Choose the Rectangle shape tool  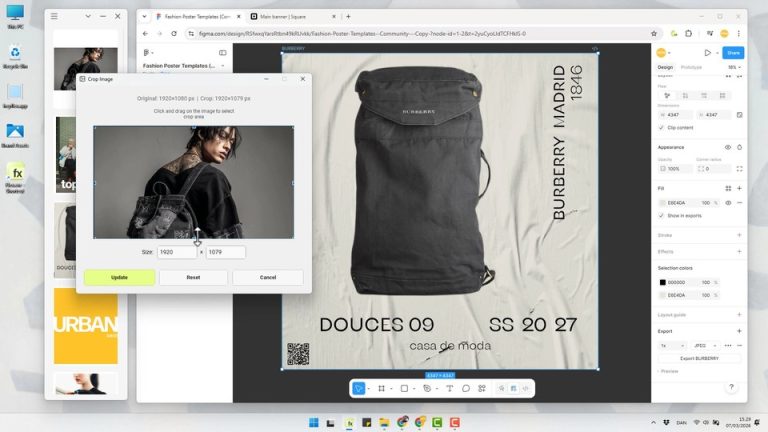point(404,388)
